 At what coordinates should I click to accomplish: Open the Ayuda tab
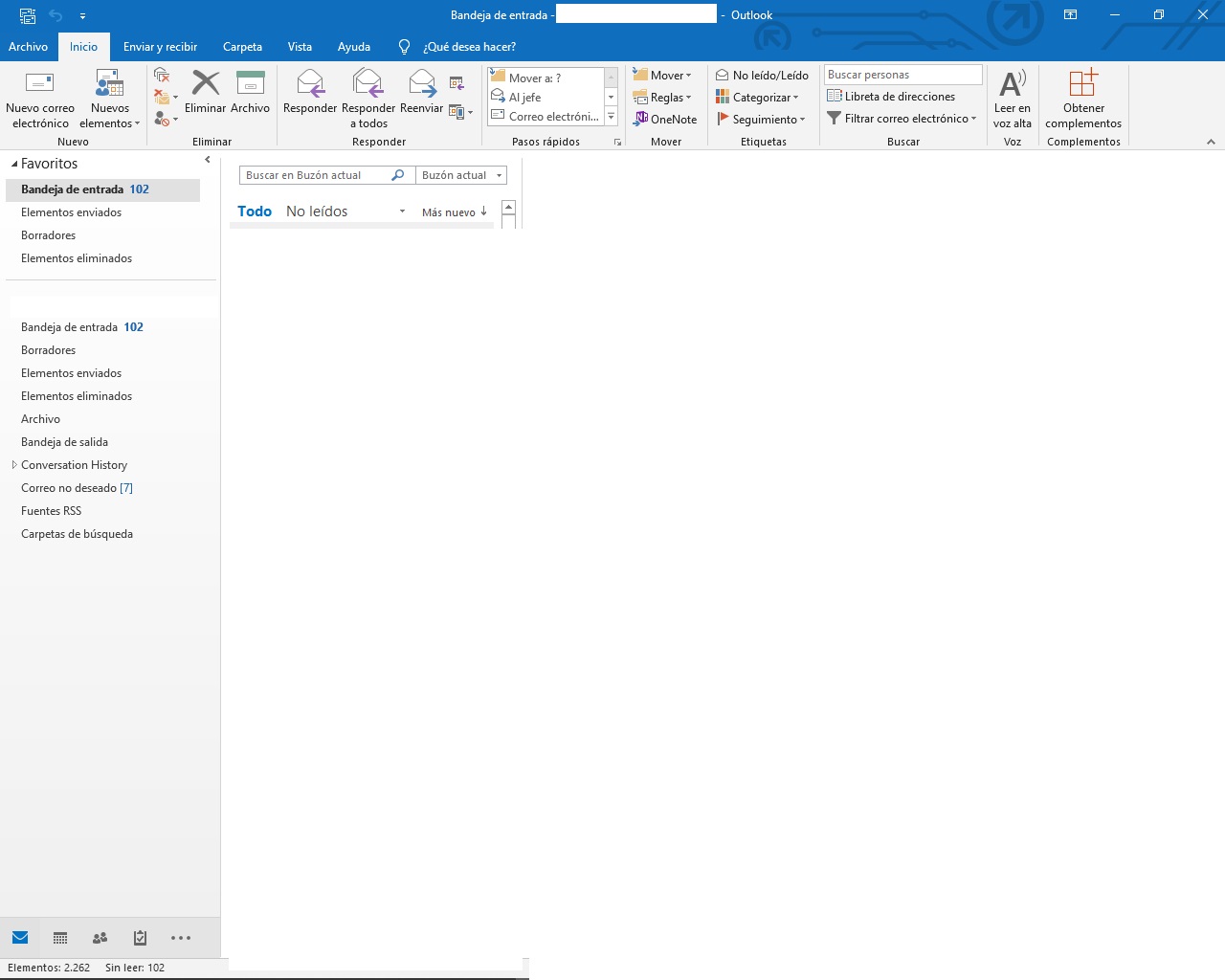click(x=354, y=46)
